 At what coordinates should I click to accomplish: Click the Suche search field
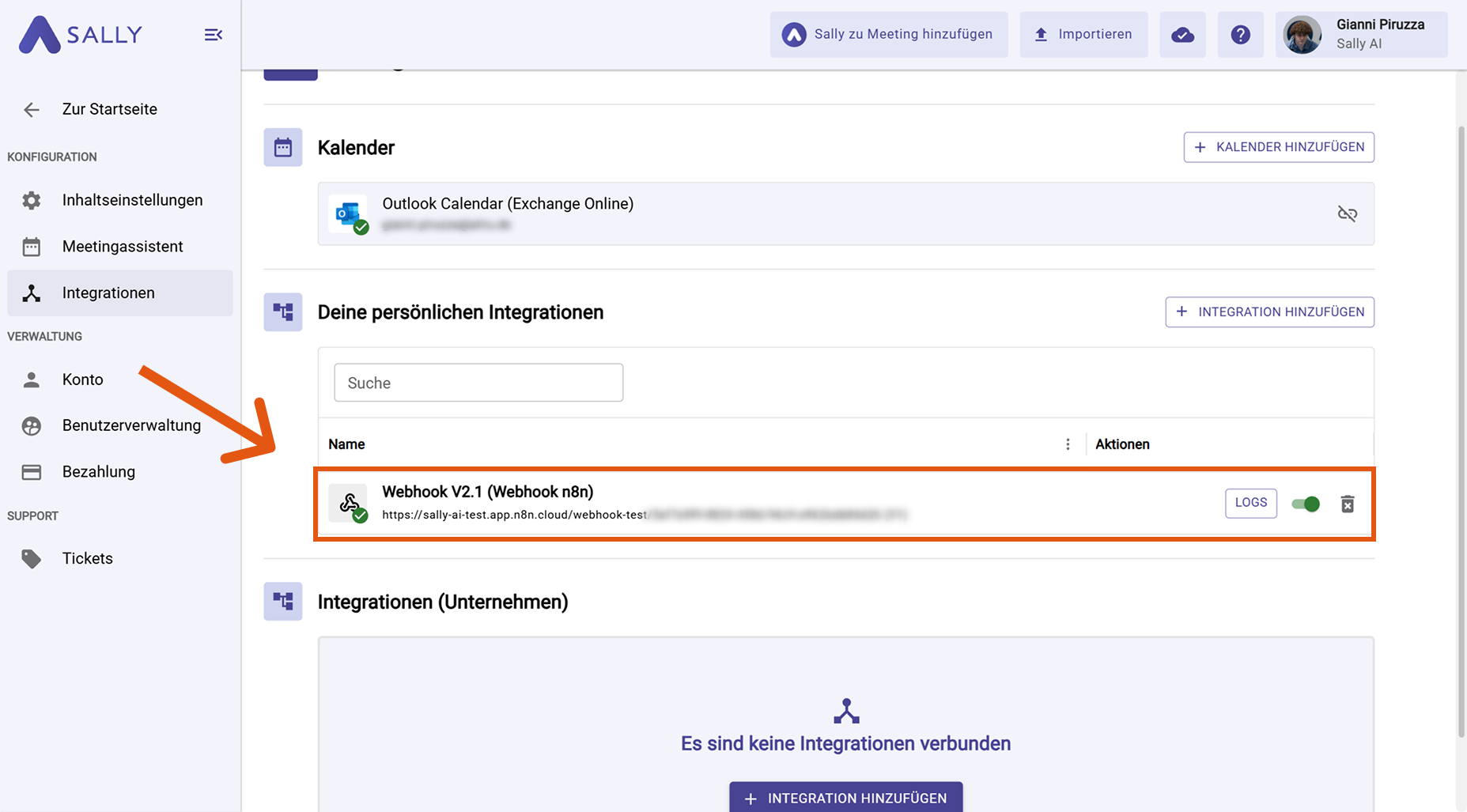point(478,383)
